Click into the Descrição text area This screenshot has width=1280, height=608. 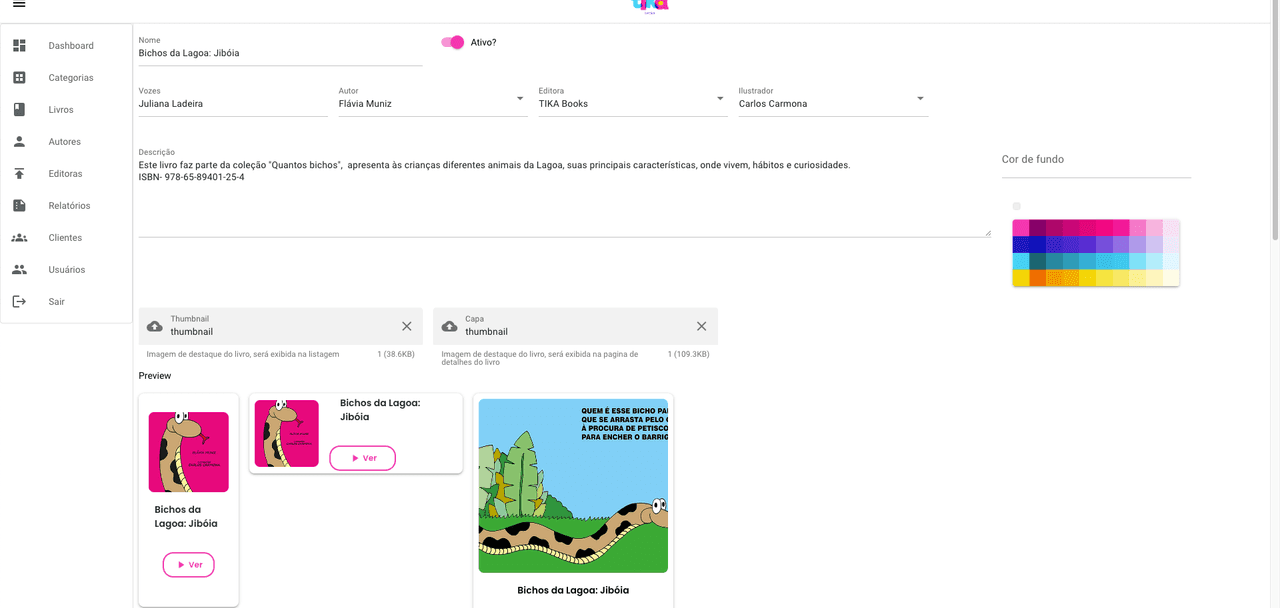tap(565, 196)
